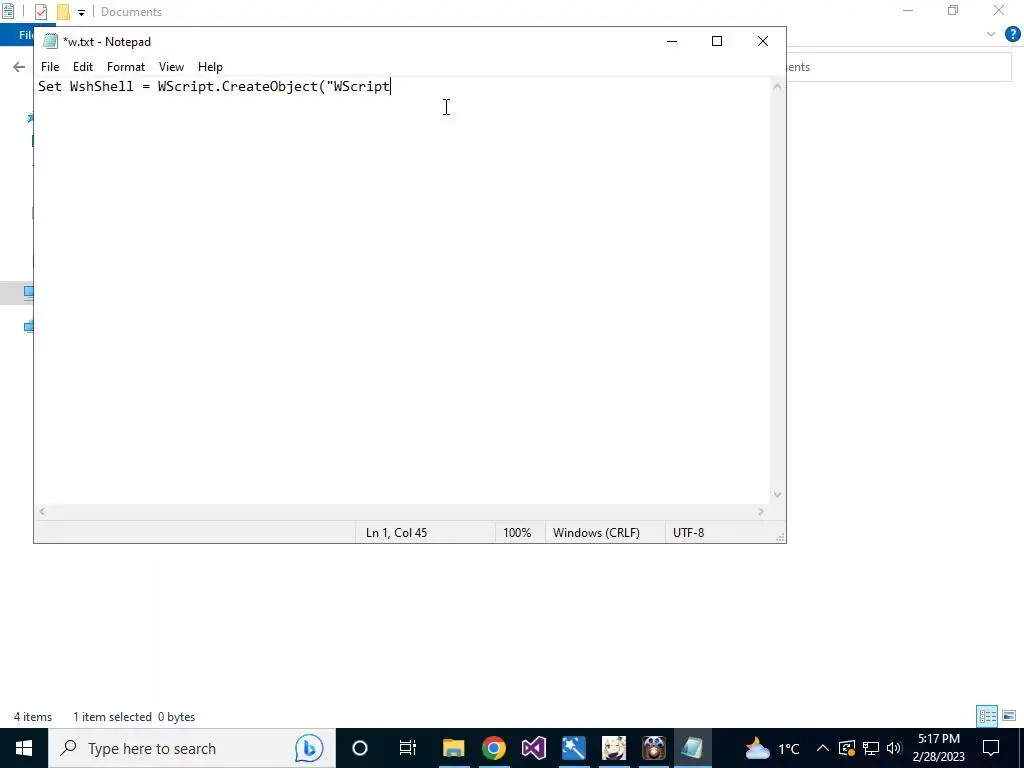Screen dimensions: 1024x768
Task: Open File Explorer from the taskbar
Action: click(x=453, y=748)
